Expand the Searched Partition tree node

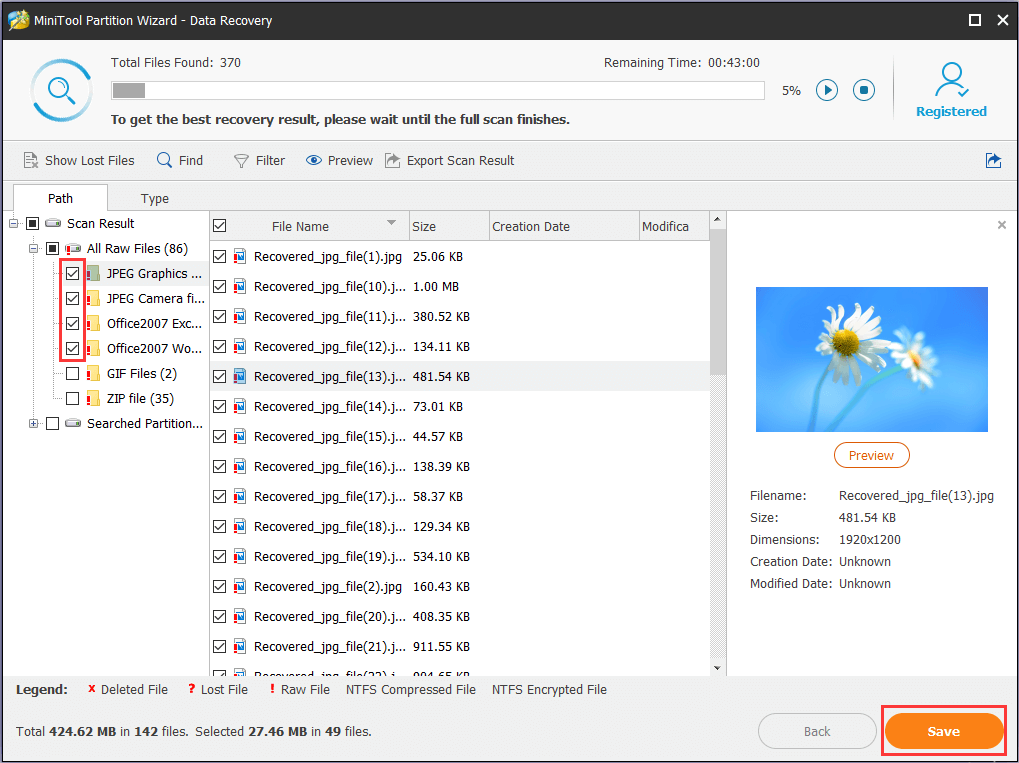pyautogui.click(x=31, y=423)
